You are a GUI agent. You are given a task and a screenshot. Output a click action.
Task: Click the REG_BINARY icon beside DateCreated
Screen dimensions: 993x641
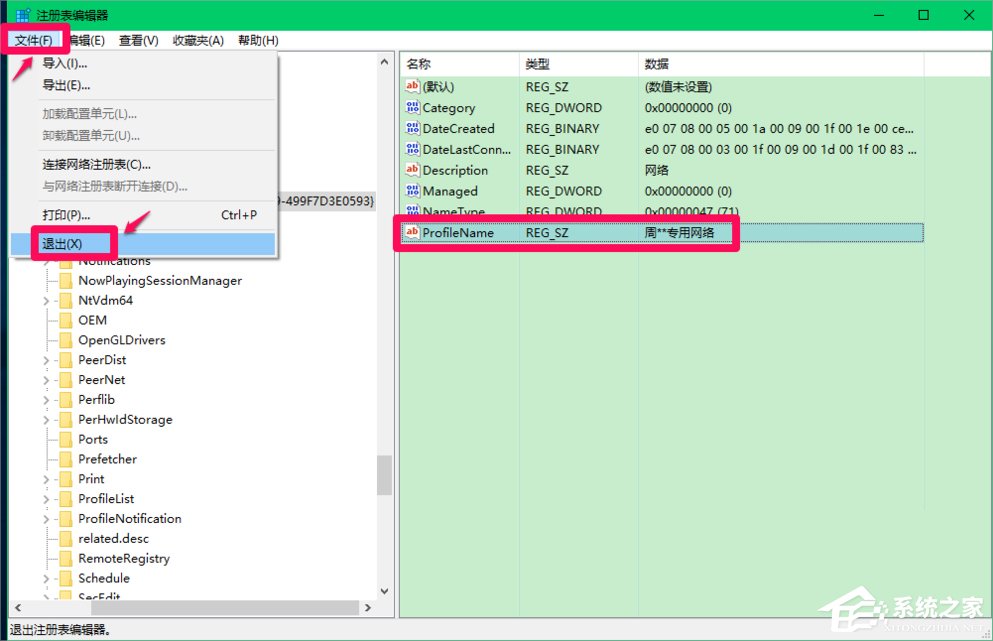(x=412, y=128)
